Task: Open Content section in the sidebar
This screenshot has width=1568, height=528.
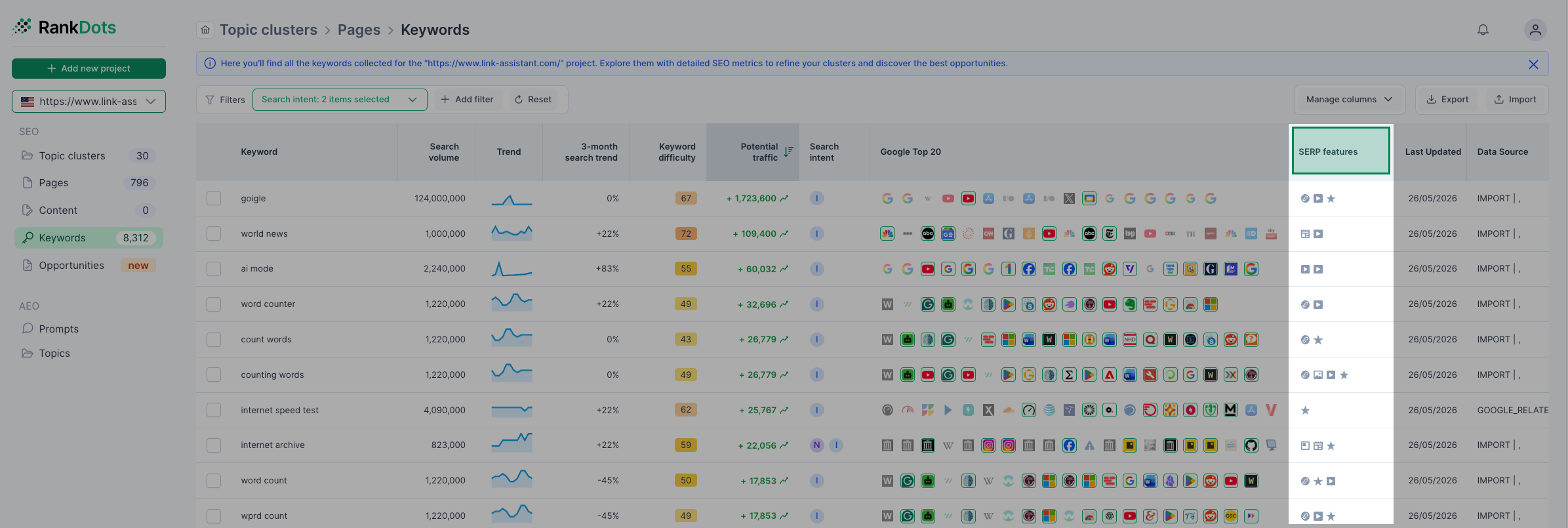Action: pyautogui.click(x=89, y=211)
